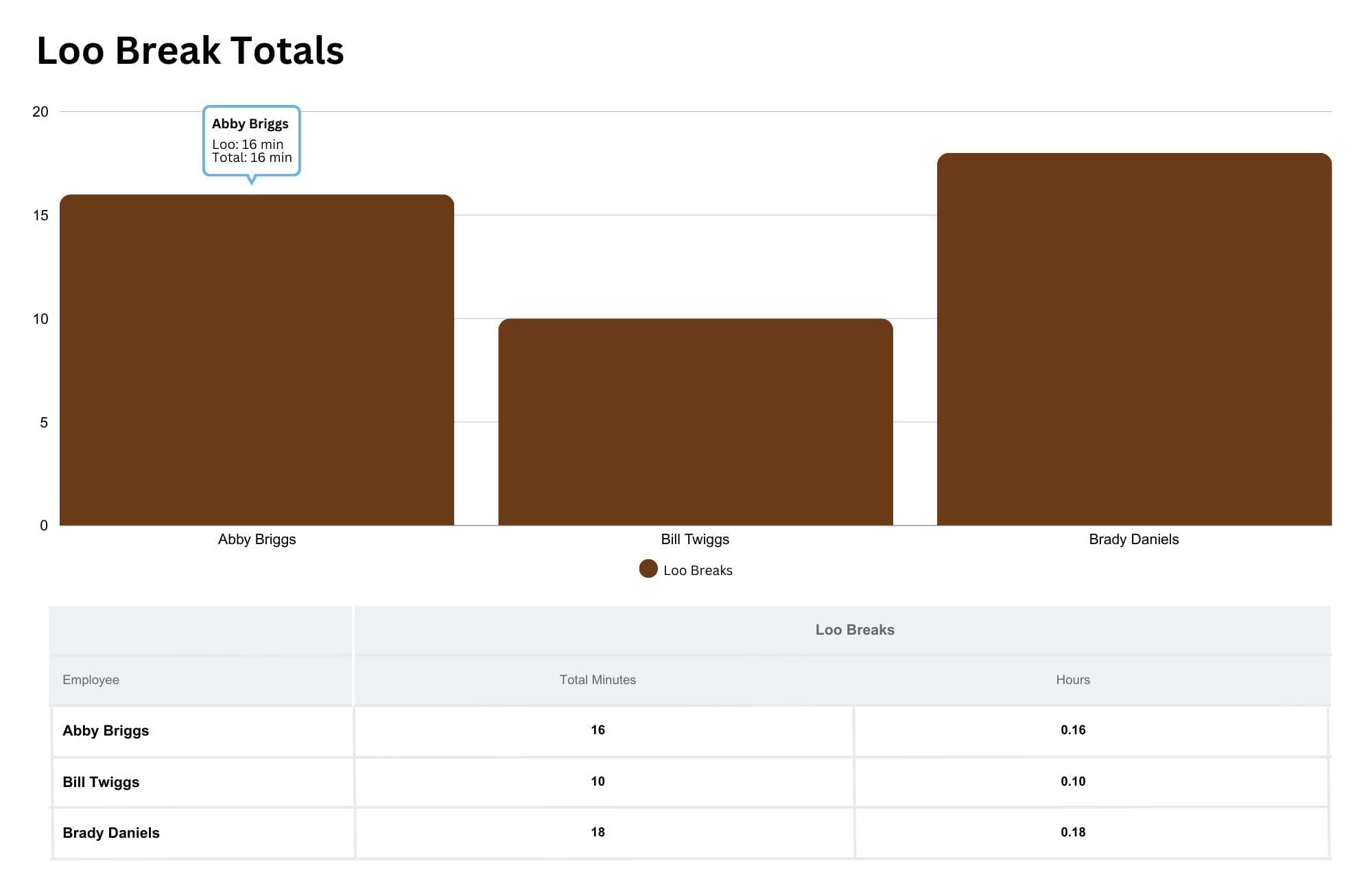The height and width of the screenshot is (892, 1372).
Task: Click the Brady Daniels axis label
Action: click(x=1133, y=539)
